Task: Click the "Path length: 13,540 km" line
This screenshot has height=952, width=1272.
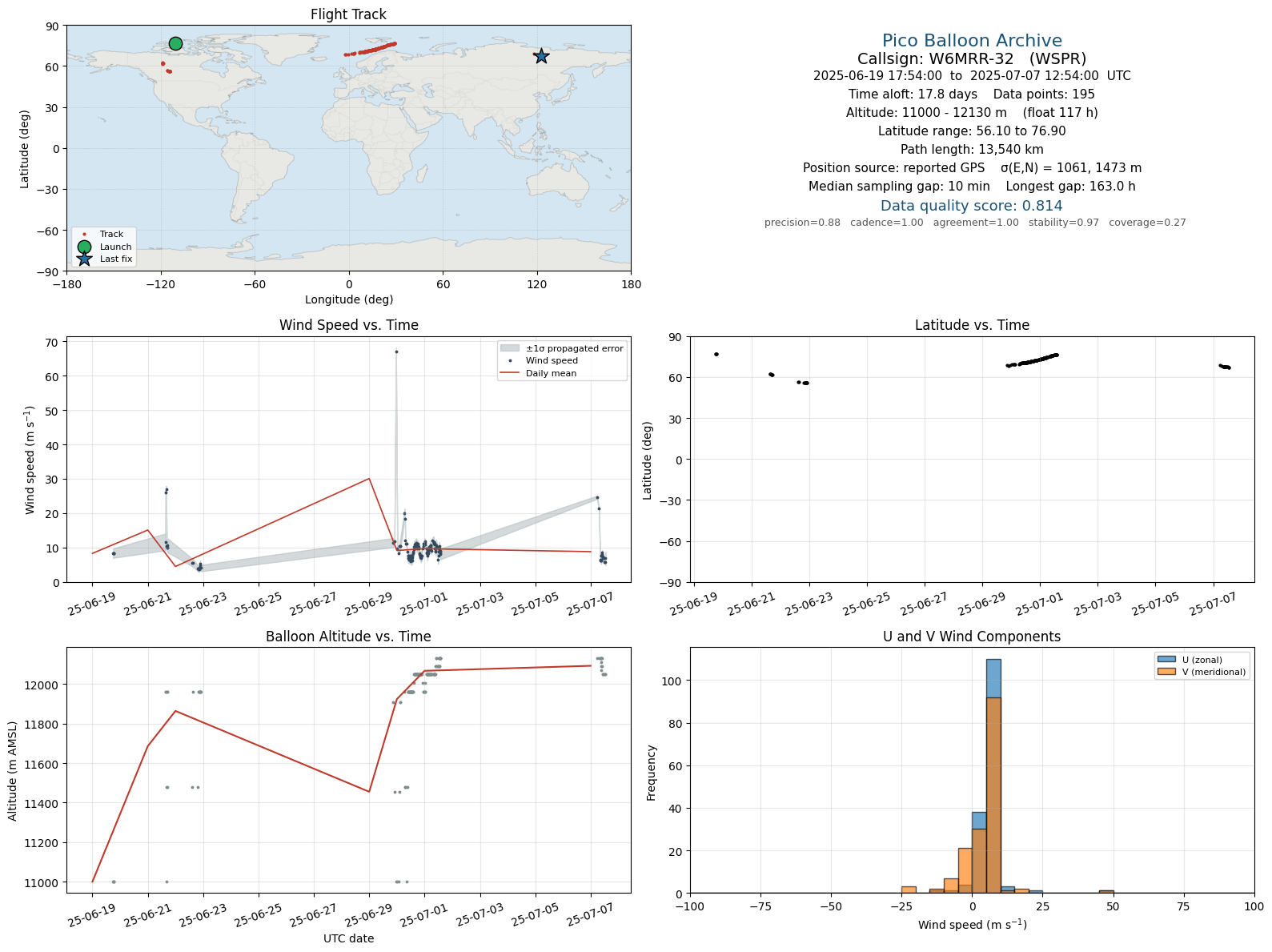Action: pyautogui.click(x=972, y=150)
